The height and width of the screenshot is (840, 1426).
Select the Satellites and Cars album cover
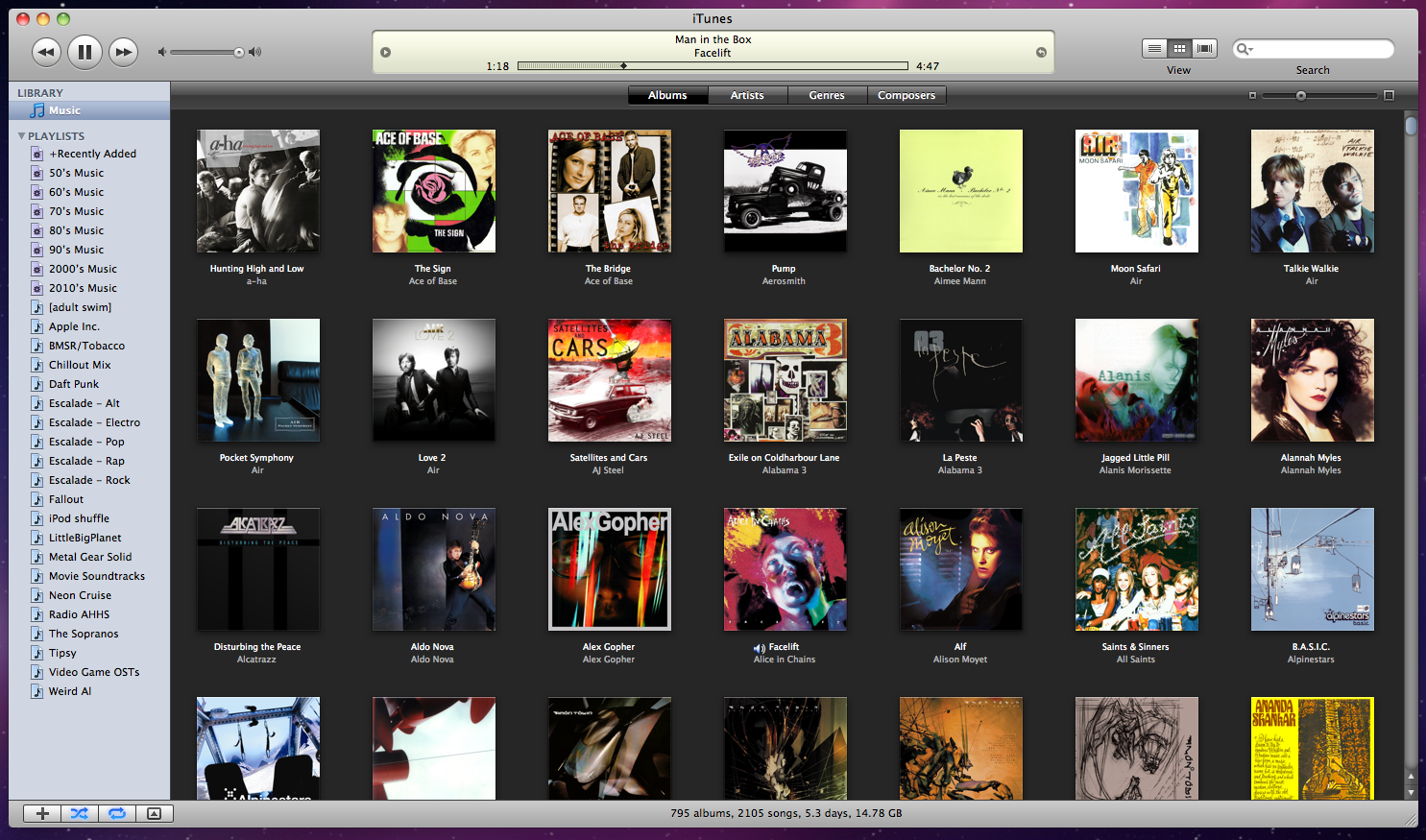[x=609, y=380]
